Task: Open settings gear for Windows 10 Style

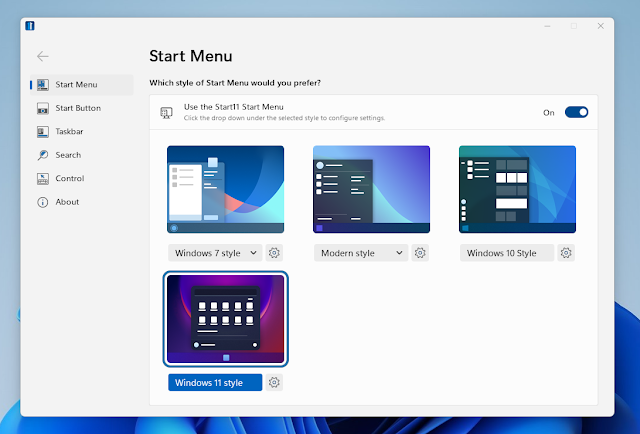Action: click(566, 253)
